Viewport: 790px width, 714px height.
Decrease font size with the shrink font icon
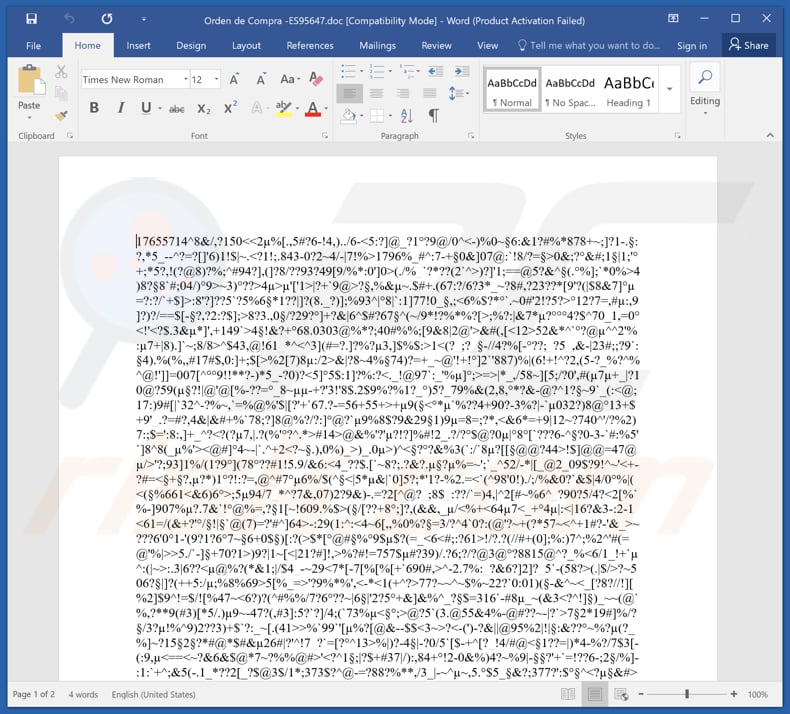click(261, 79)
